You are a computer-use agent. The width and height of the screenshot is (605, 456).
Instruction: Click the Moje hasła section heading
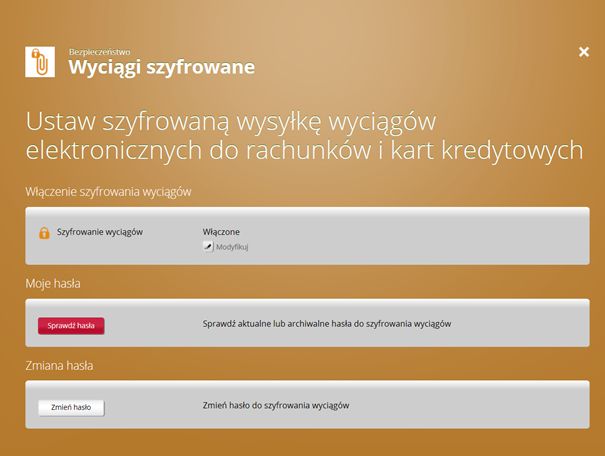pyautogui.click(x=53, y=284)
